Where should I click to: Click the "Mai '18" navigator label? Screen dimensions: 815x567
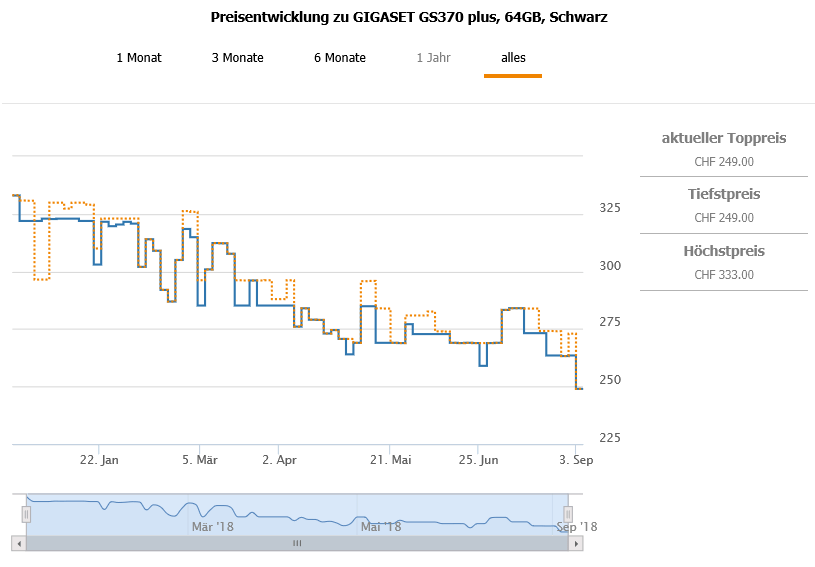[x=381, y=526]
